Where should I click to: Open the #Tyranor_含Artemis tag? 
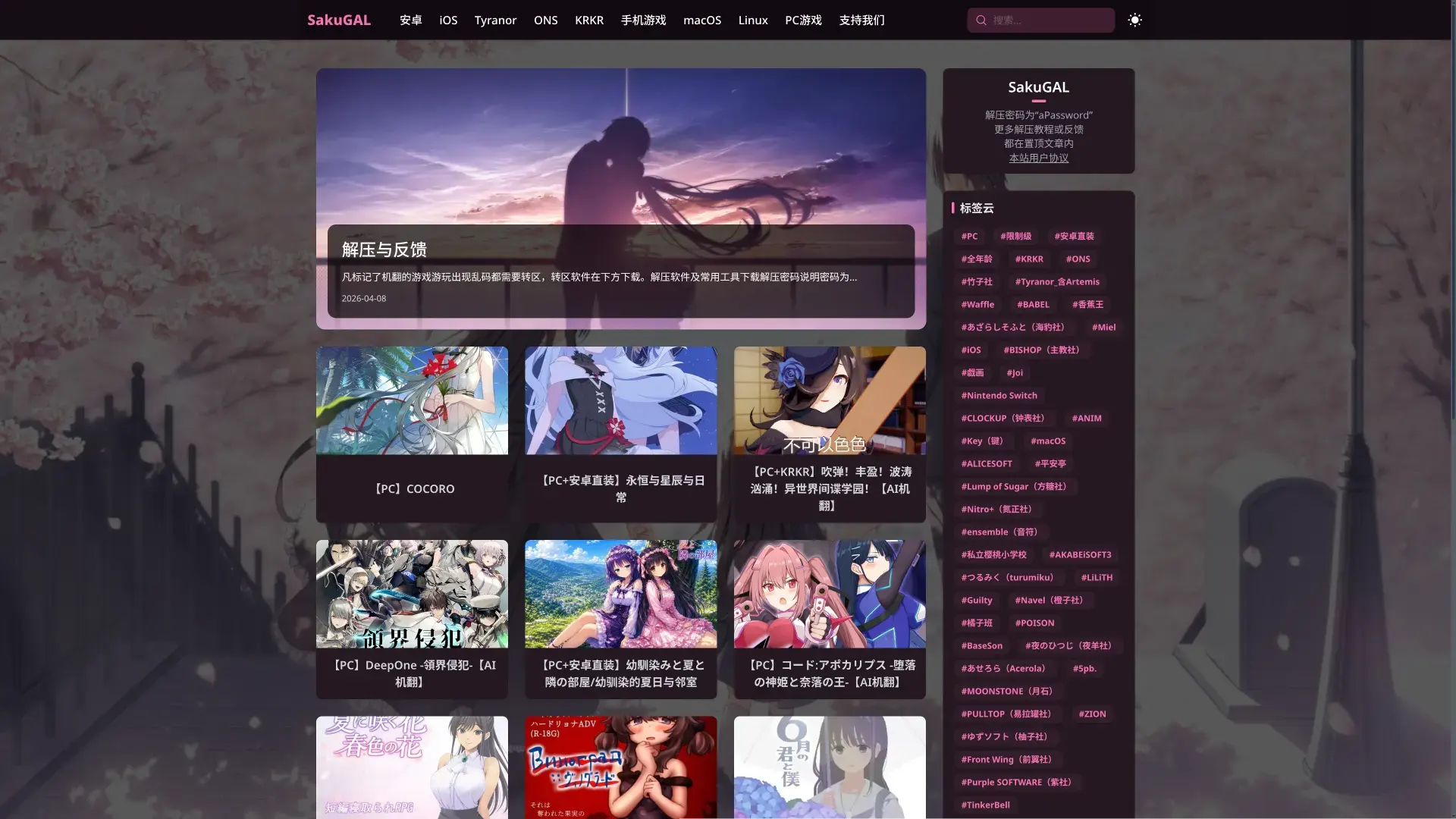pos(1057,282)
